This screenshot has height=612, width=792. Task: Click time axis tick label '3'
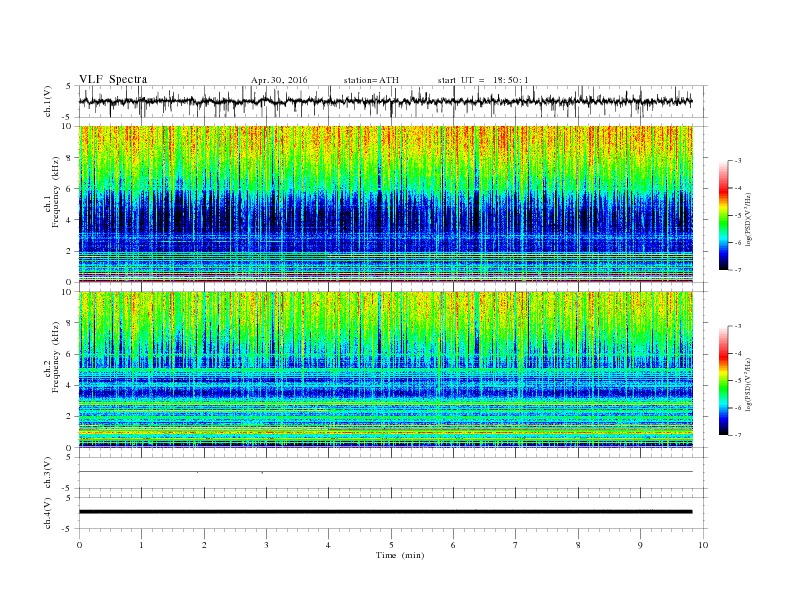[x=266, y=545]
